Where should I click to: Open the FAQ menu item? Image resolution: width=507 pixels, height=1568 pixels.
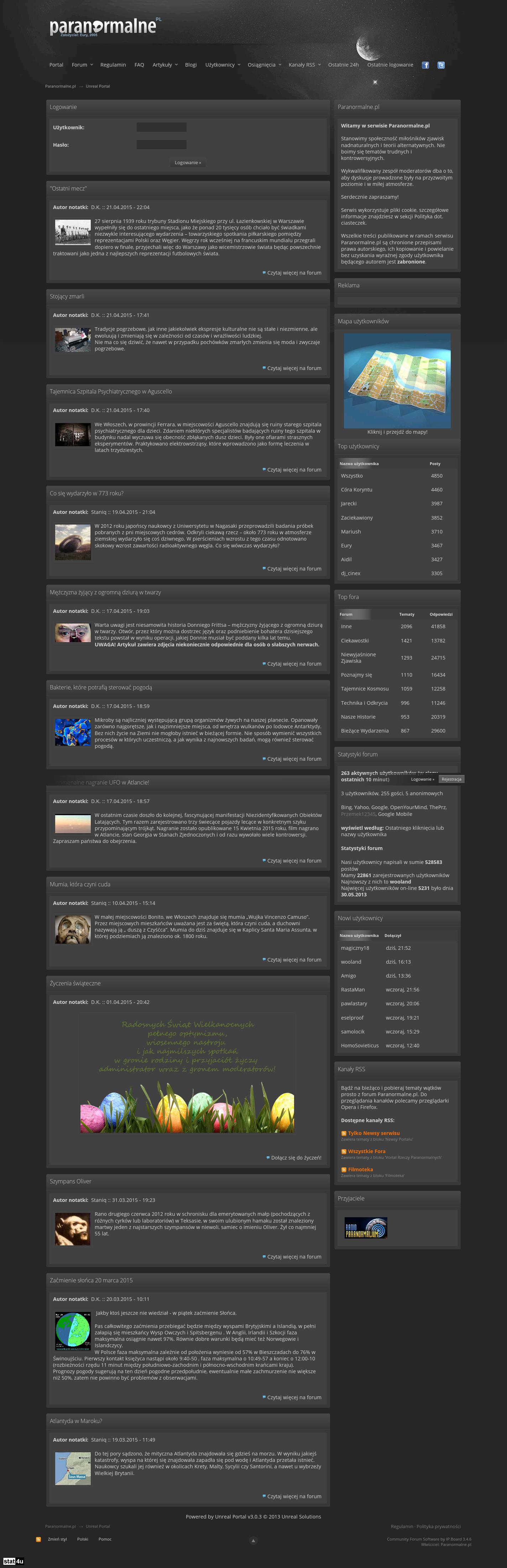[x=139, y=65]
